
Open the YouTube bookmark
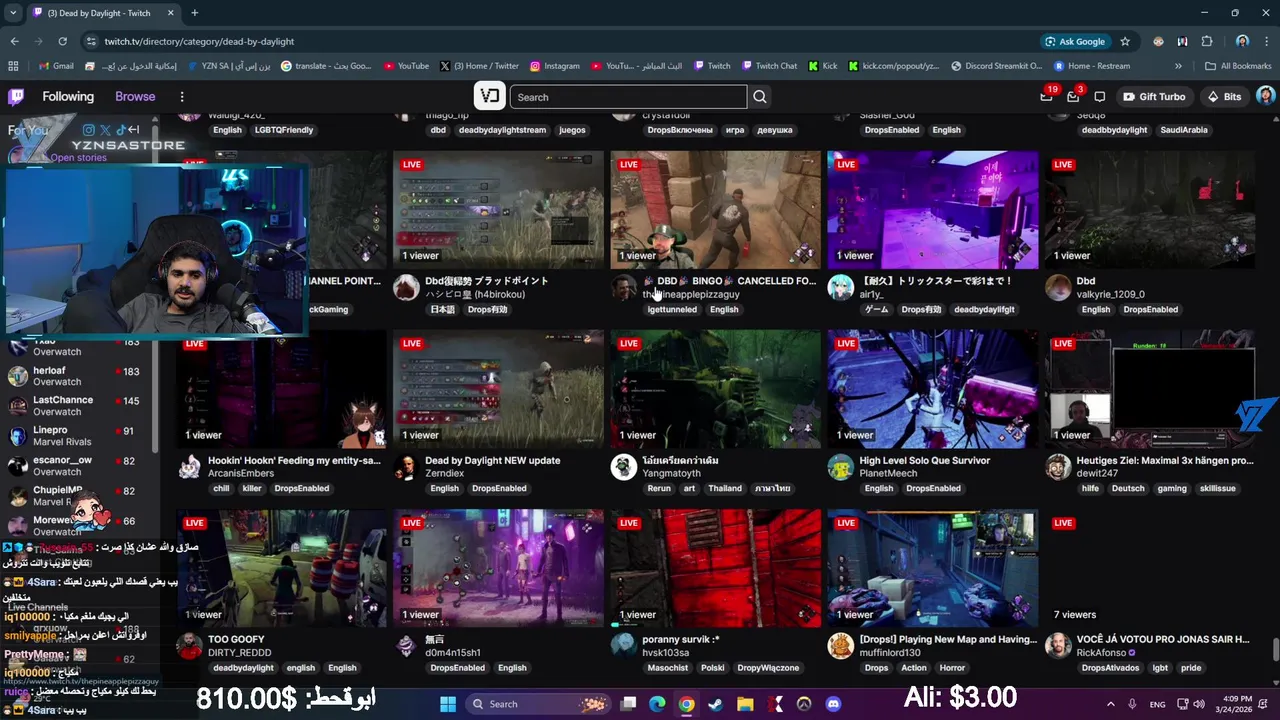[406, 66]
